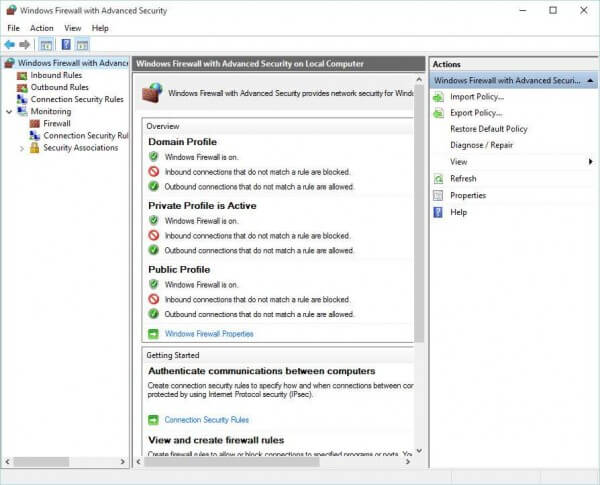Collapse the Monitoring tree node

(9, 112)
